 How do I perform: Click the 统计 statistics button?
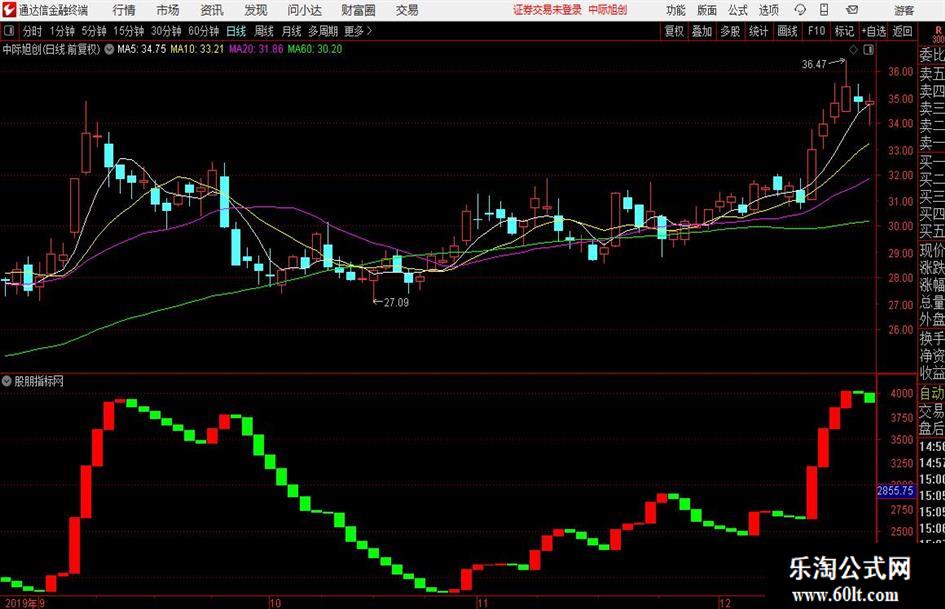pyautogui.click(x=758, y=31)
